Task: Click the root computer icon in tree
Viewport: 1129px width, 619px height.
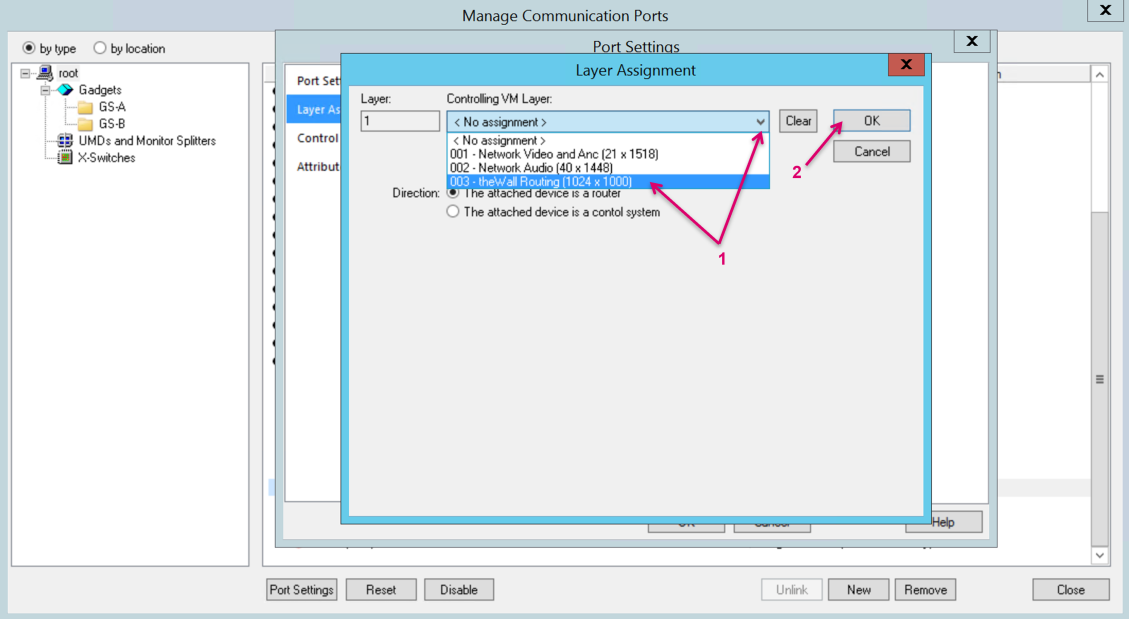Action: (45, 73)
